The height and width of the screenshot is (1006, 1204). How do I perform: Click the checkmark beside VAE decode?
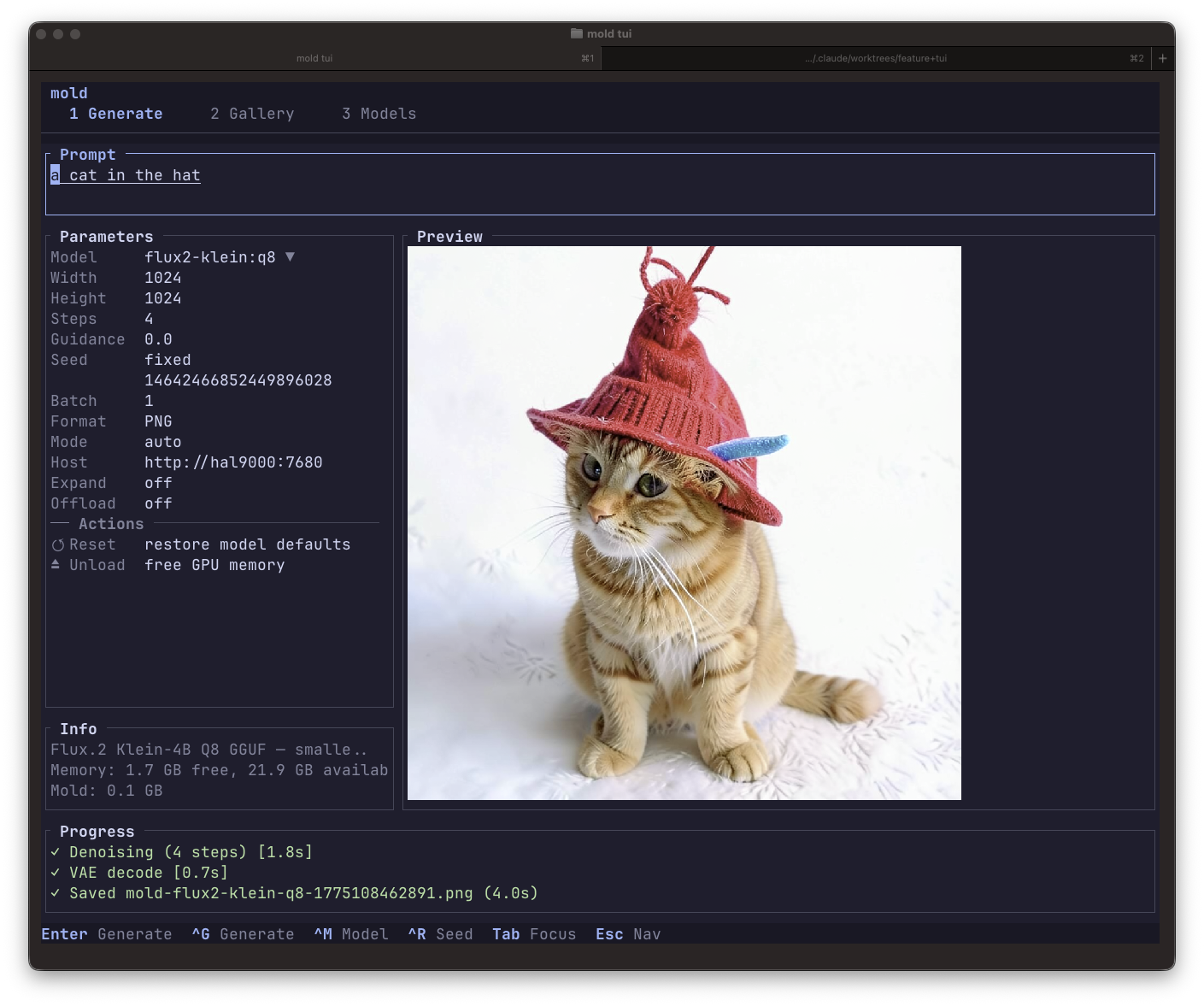[55, 873]
